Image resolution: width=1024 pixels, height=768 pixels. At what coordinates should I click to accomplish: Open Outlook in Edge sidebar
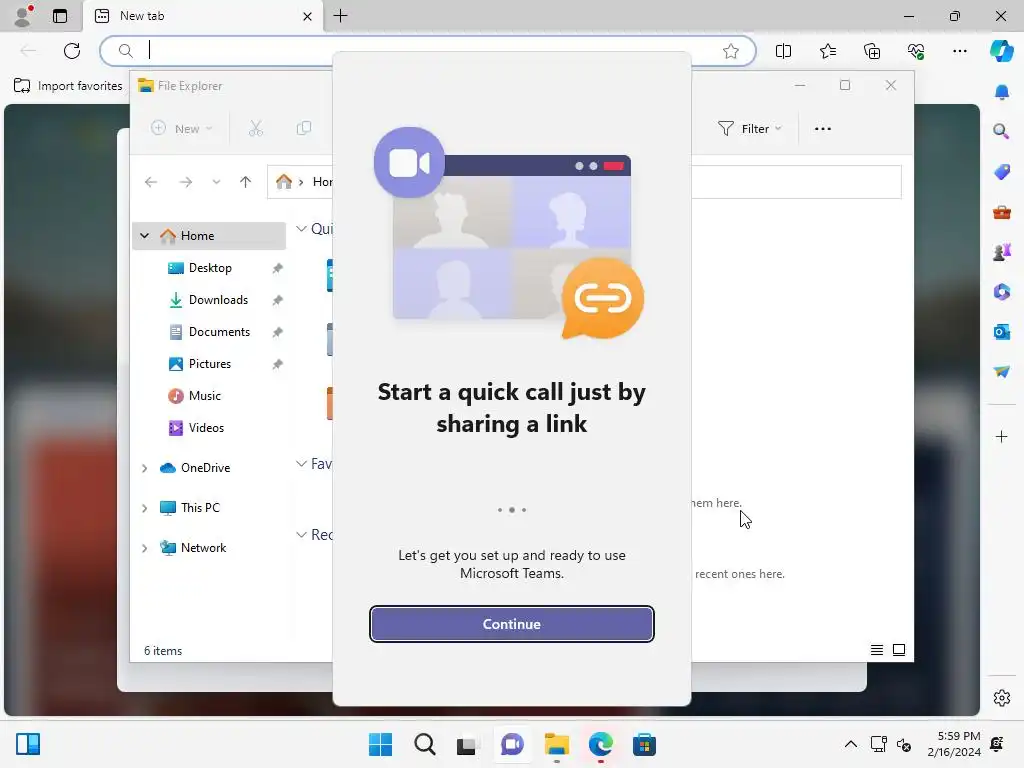coord(1001,332)
